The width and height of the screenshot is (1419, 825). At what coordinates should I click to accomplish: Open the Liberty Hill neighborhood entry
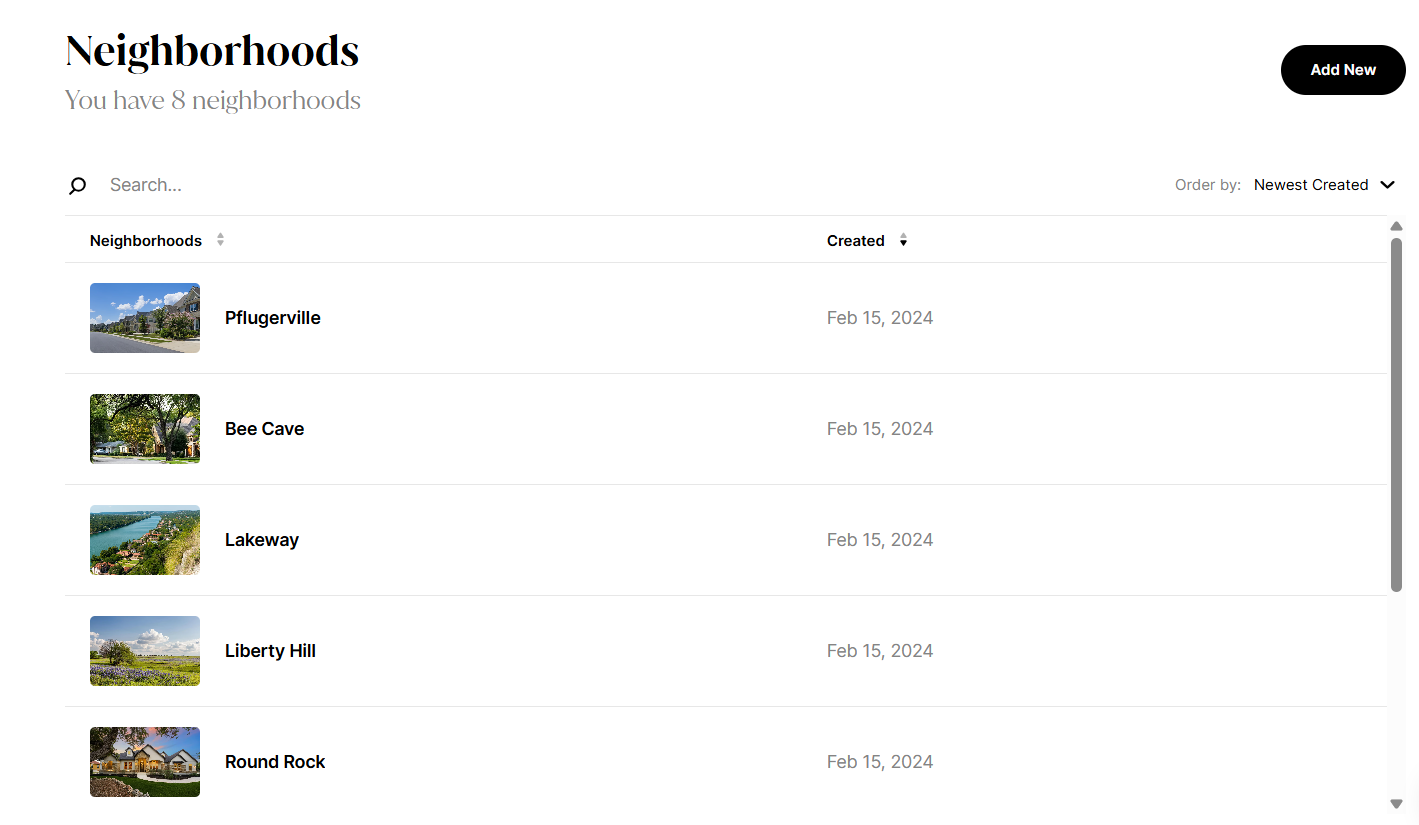270,650
